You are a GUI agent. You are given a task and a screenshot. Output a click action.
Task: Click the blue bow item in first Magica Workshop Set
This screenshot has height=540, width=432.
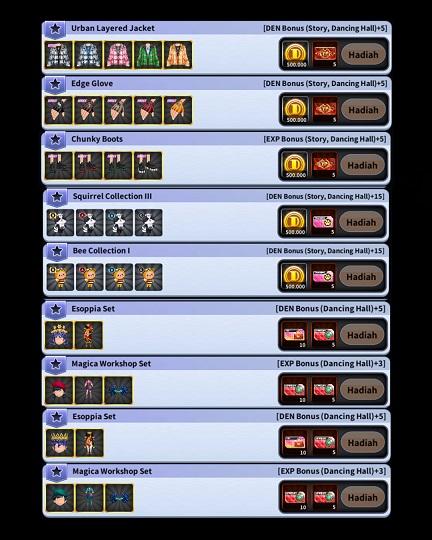coord(118,390)
